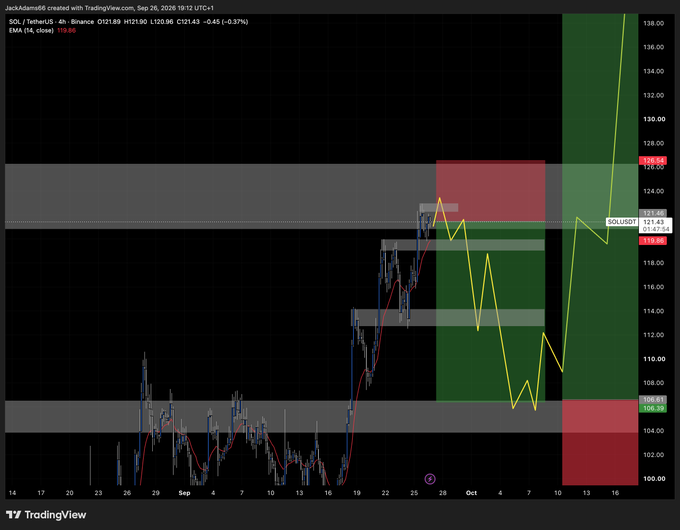The height and width of the screenshot is (530, 680).
Task: Click the 28 date on the time axis
Action: pyautogui.click(x=442, y=493)
